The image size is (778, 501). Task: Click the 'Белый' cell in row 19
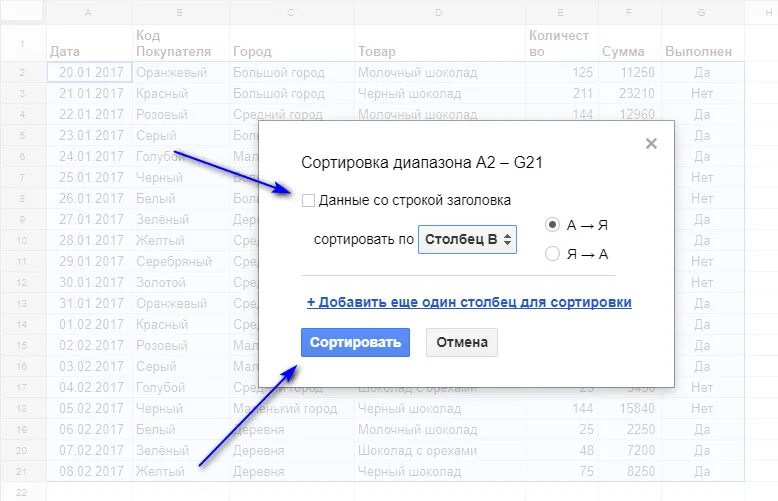181,429
